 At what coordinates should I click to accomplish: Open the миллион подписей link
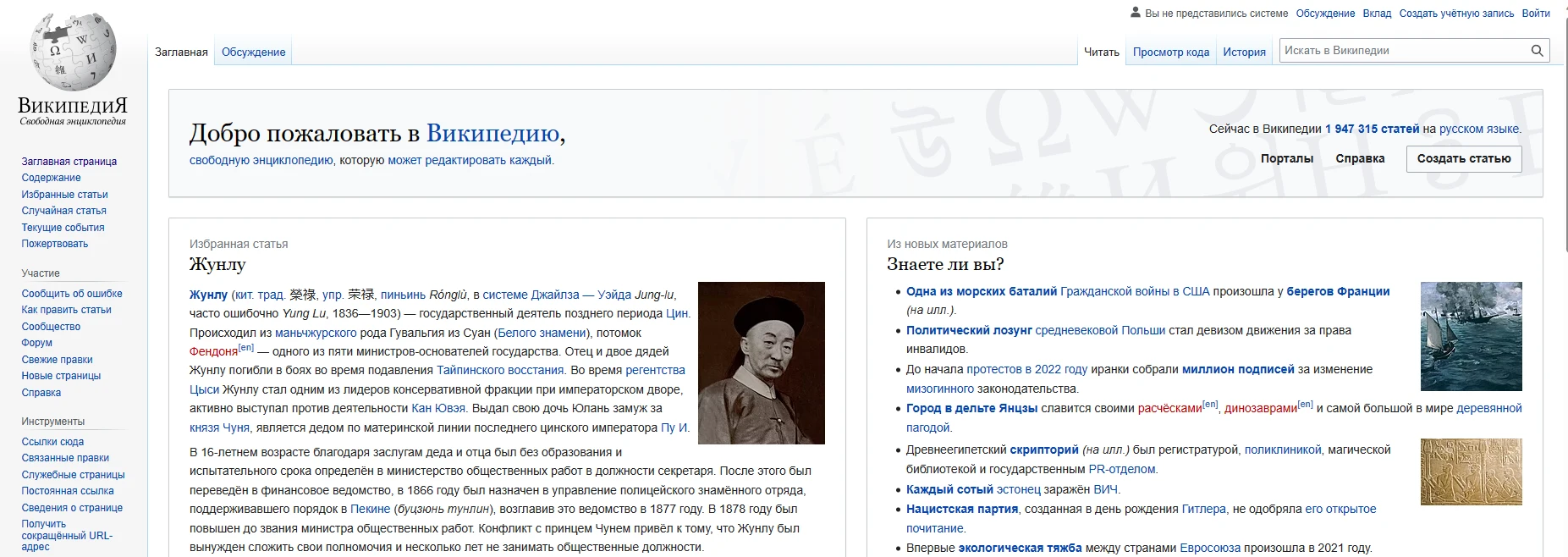(x=1238, y=369)
